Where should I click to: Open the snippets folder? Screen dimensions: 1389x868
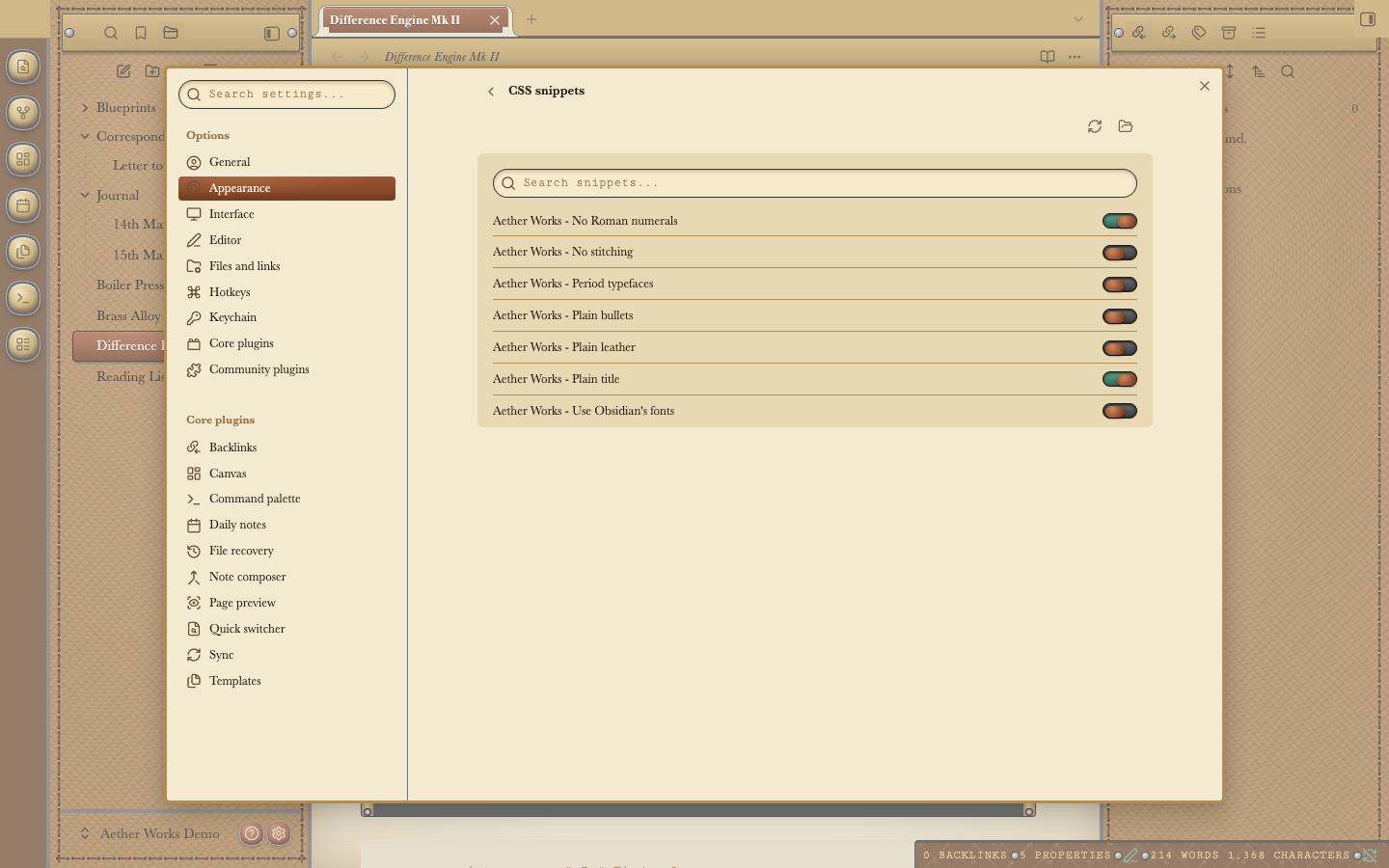[x=1126, y=126]
